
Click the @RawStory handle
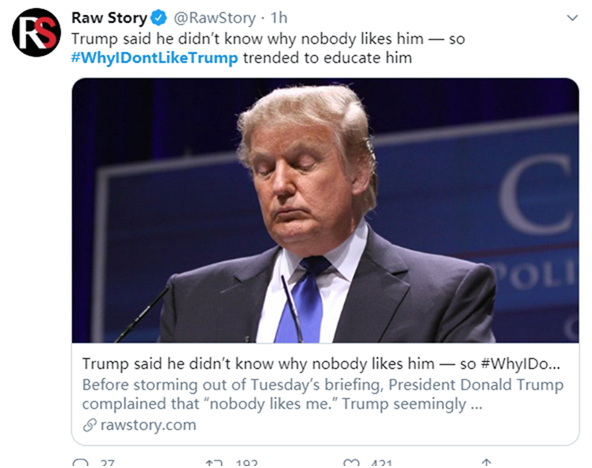214,18
